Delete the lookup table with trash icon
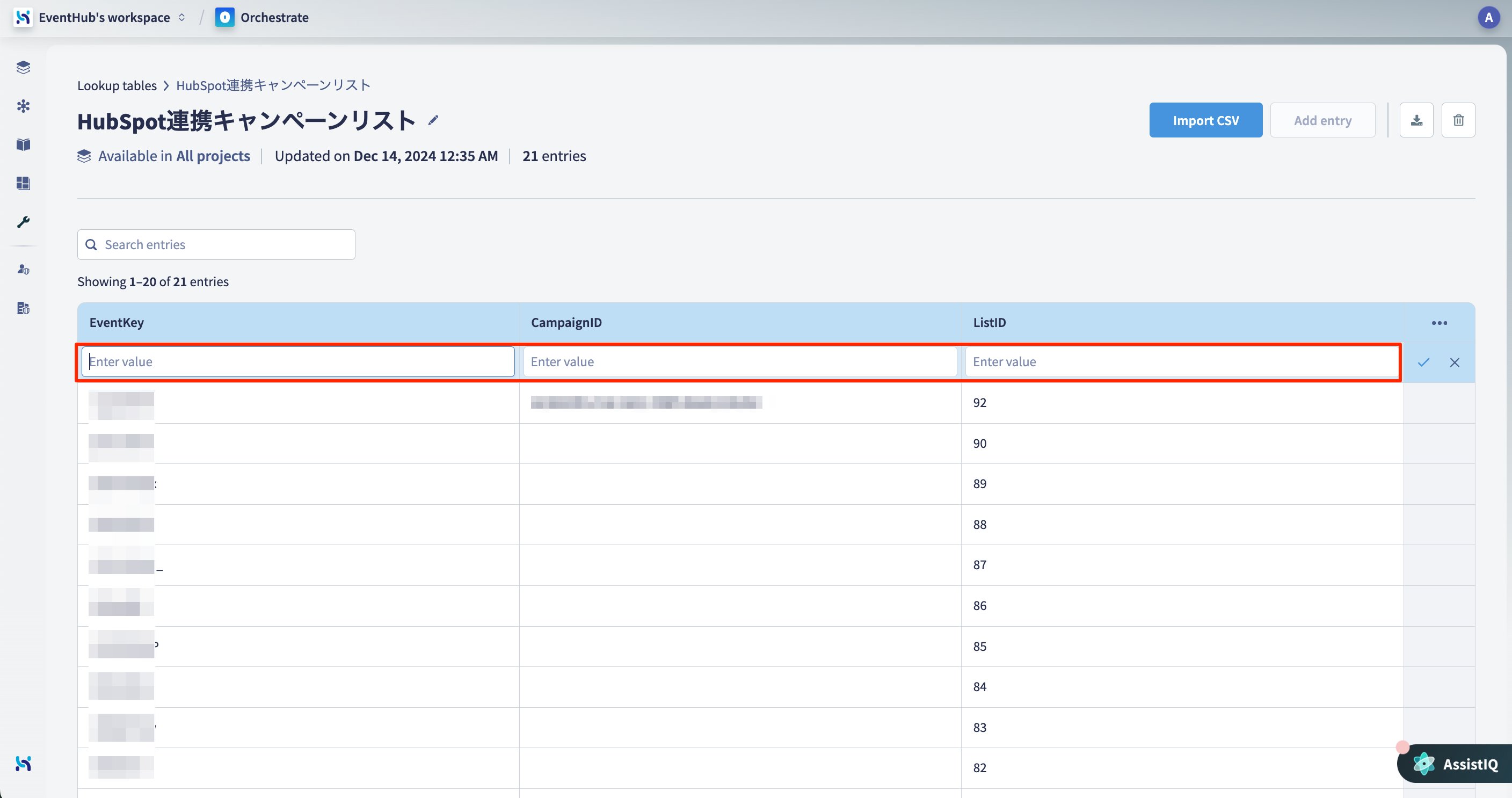The width and height of the screenshot is (1512, 798). click(1458, 120)
